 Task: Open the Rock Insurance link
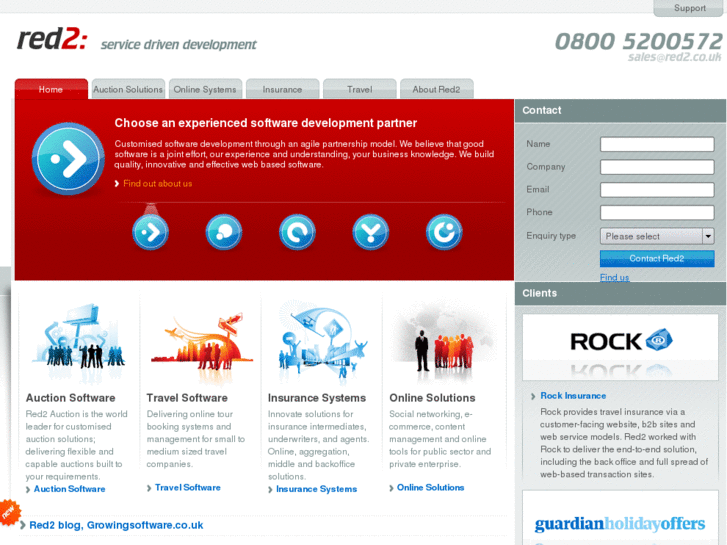(573, 396)
